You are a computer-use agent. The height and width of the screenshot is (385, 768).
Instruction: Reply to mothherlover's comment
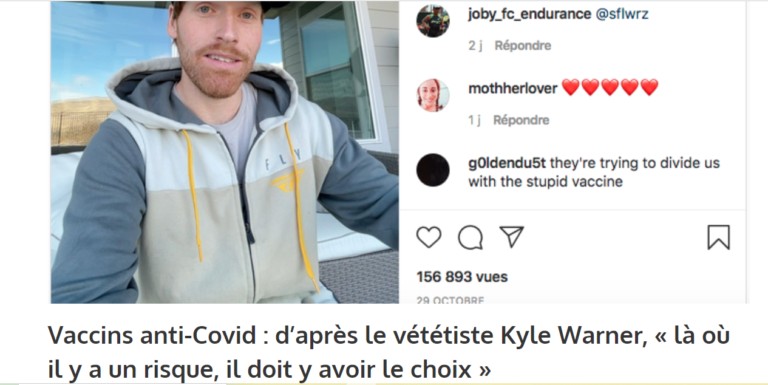coord(521,120)
